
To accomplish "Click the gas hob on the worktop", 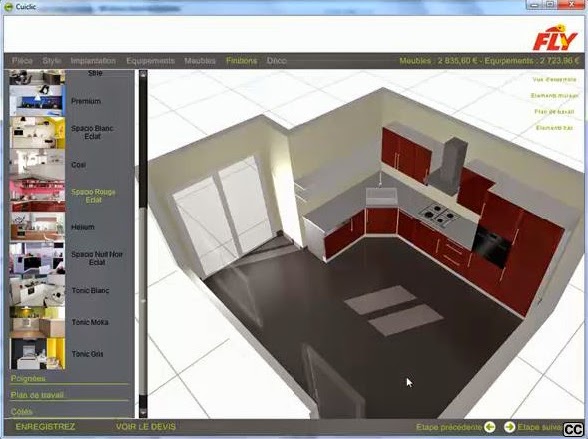I will 438,214.
